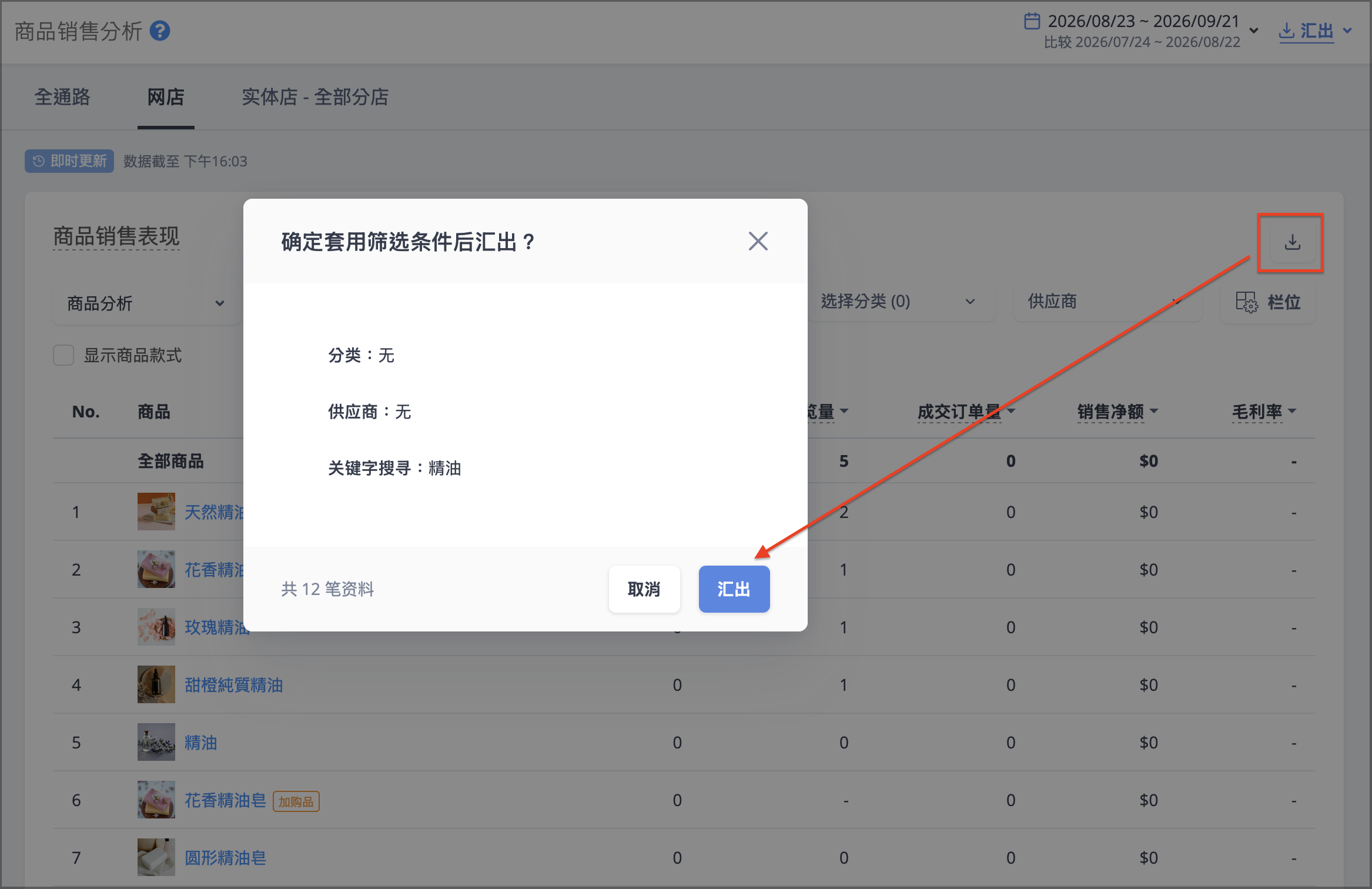Click the row 2 花香精油 product thumbnail
The width and height of the screenshot is (1372, 889).
point(156,569)
